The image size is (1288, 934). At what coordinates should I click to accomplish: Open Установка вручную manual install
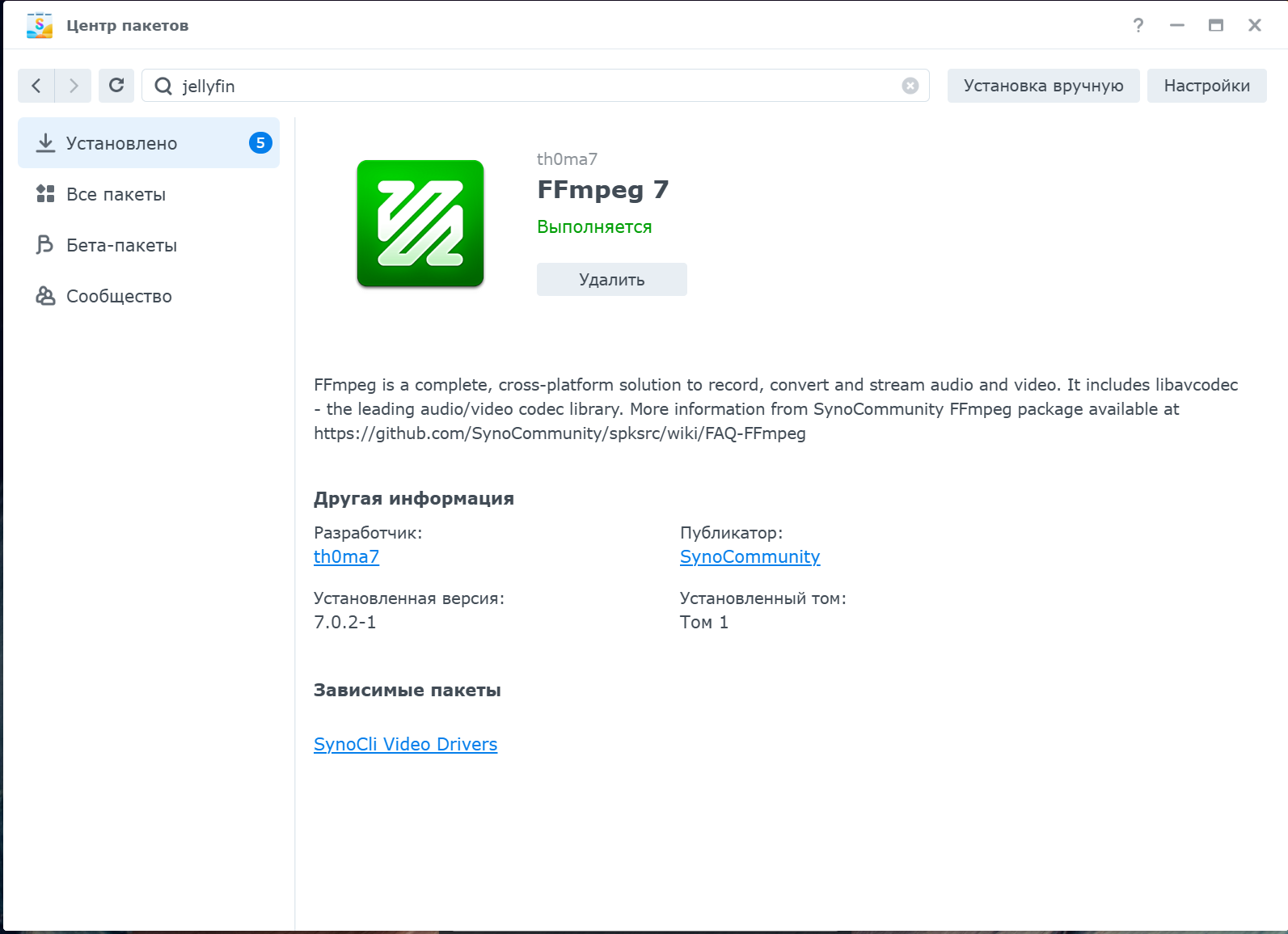coord(1043,86)
